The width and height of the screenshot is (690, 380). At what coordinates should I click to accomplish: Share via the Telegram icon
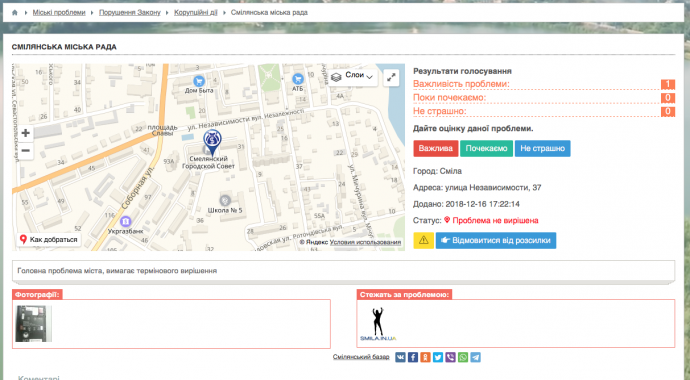pyautogui.click(x=475, y=357)
